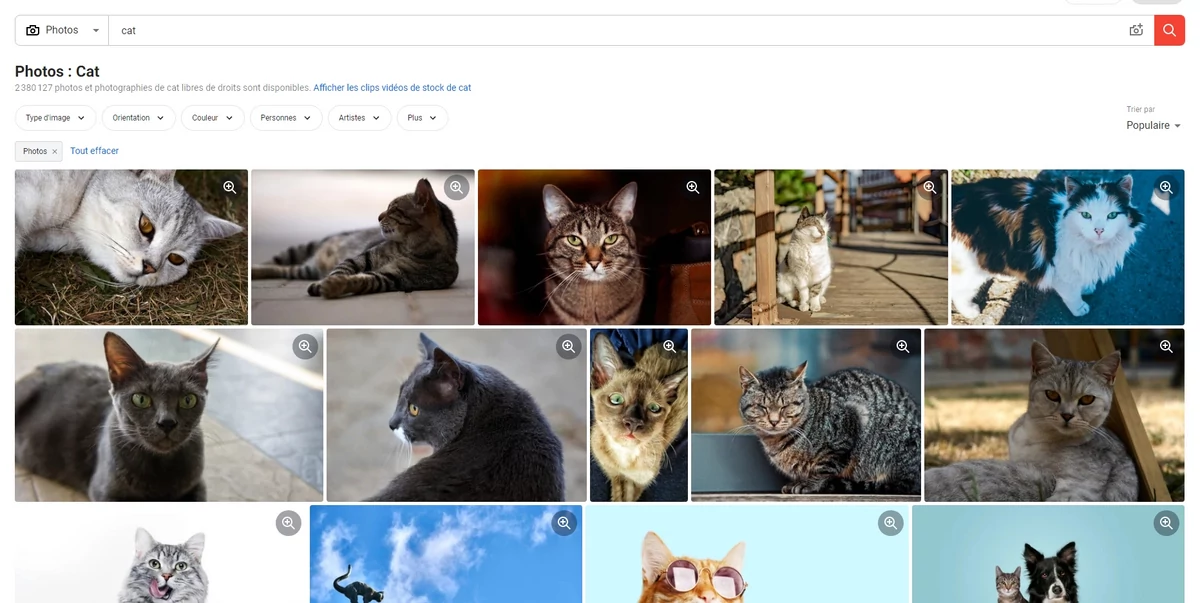Image resolution: width=1200 pixels, height=603 pixels.
Task: Open the Populaire sort dropdown
Action: tap(1153, 126)
